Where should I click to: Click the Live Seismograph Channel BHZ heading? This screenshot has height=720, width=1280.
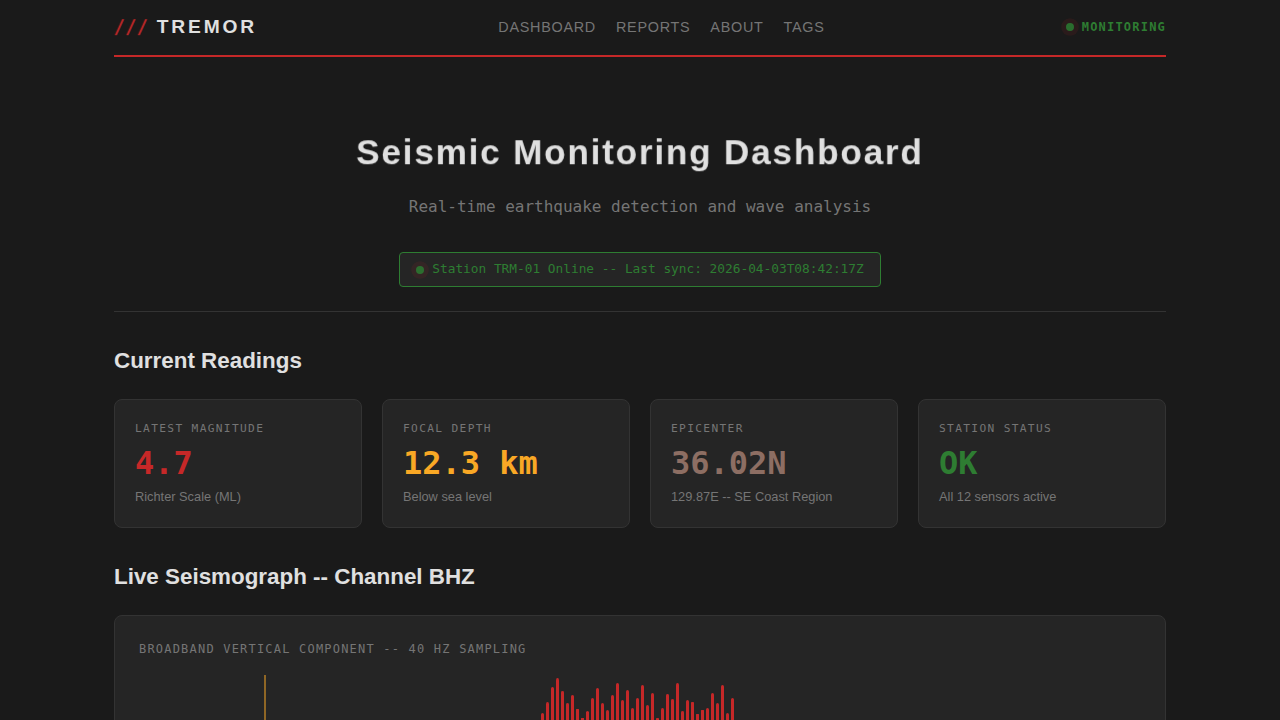pyautogui.click(x=294, y=577)
